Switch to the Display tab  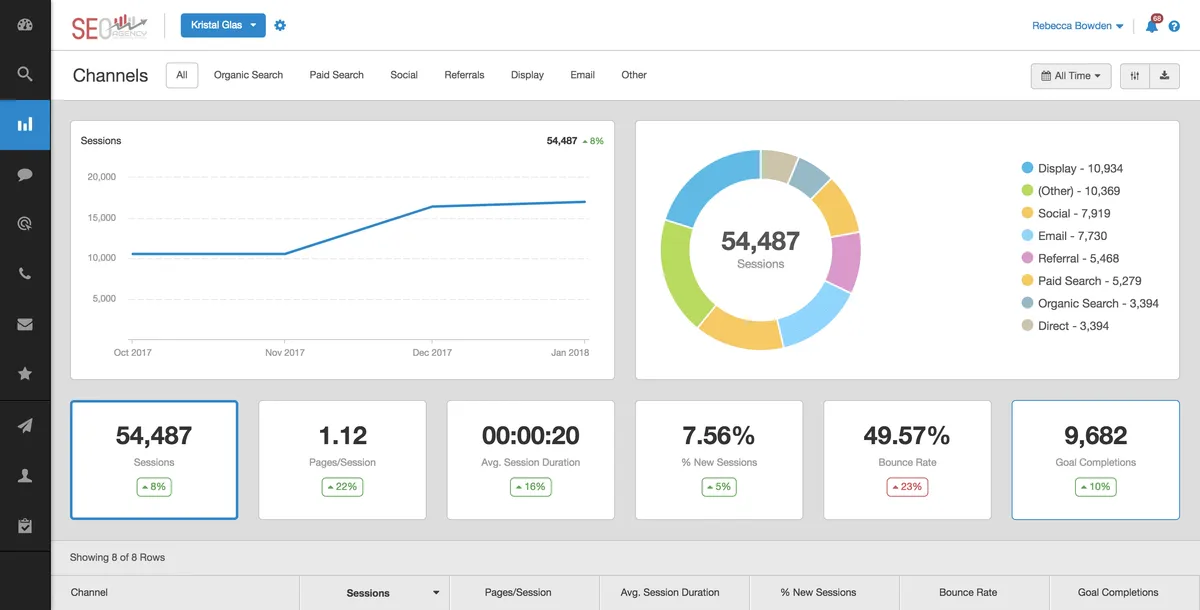click(527, 75)
